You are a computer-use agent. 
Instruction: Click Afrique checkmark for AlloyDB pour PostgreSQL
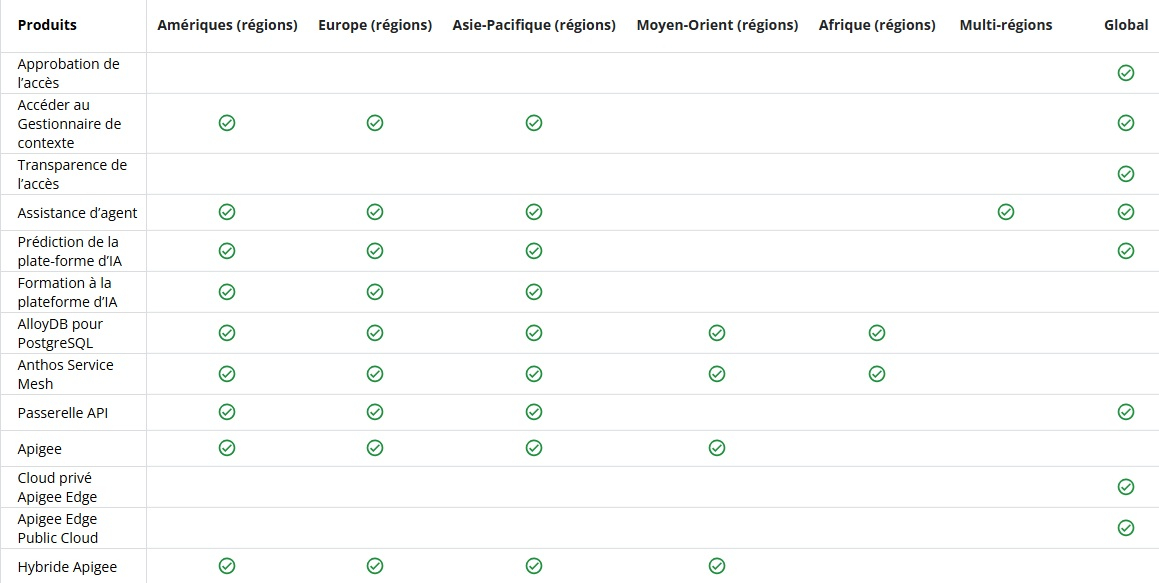point(877,333)
